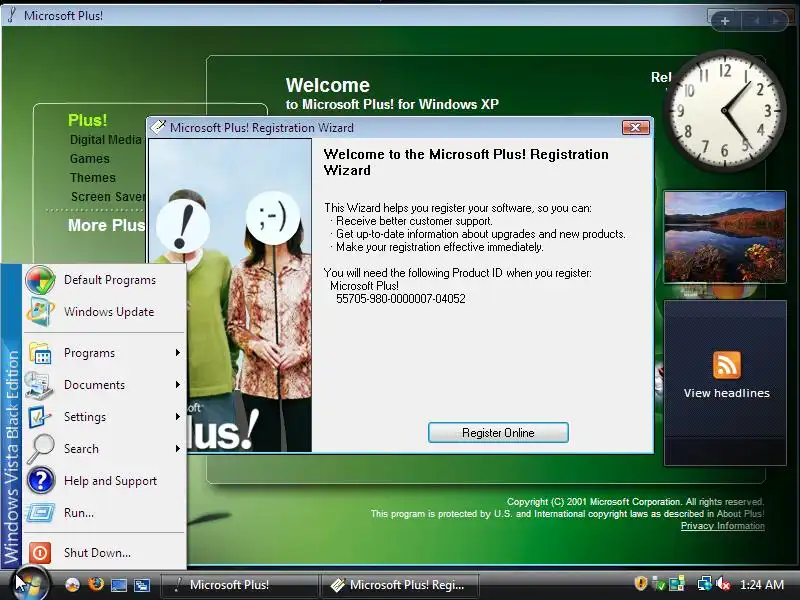Image resolution: width=800 pixels, height=600 pixels.
Task: Click the Register Online button
Action: (x=498, y=433)
